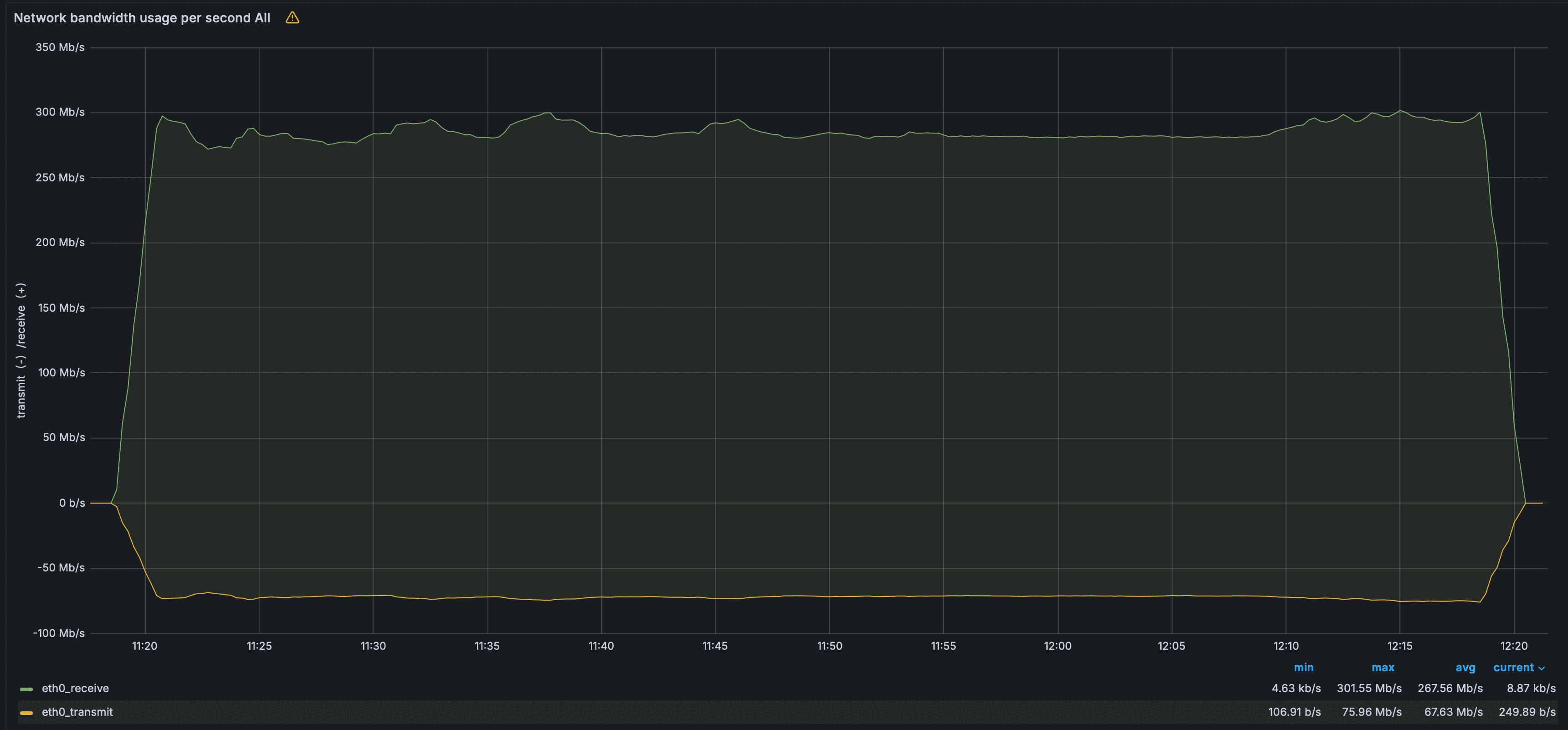This screenshot has width=1568, height=730.
Task: Click the 12:20 time axis label
Action: [1513, 646]
